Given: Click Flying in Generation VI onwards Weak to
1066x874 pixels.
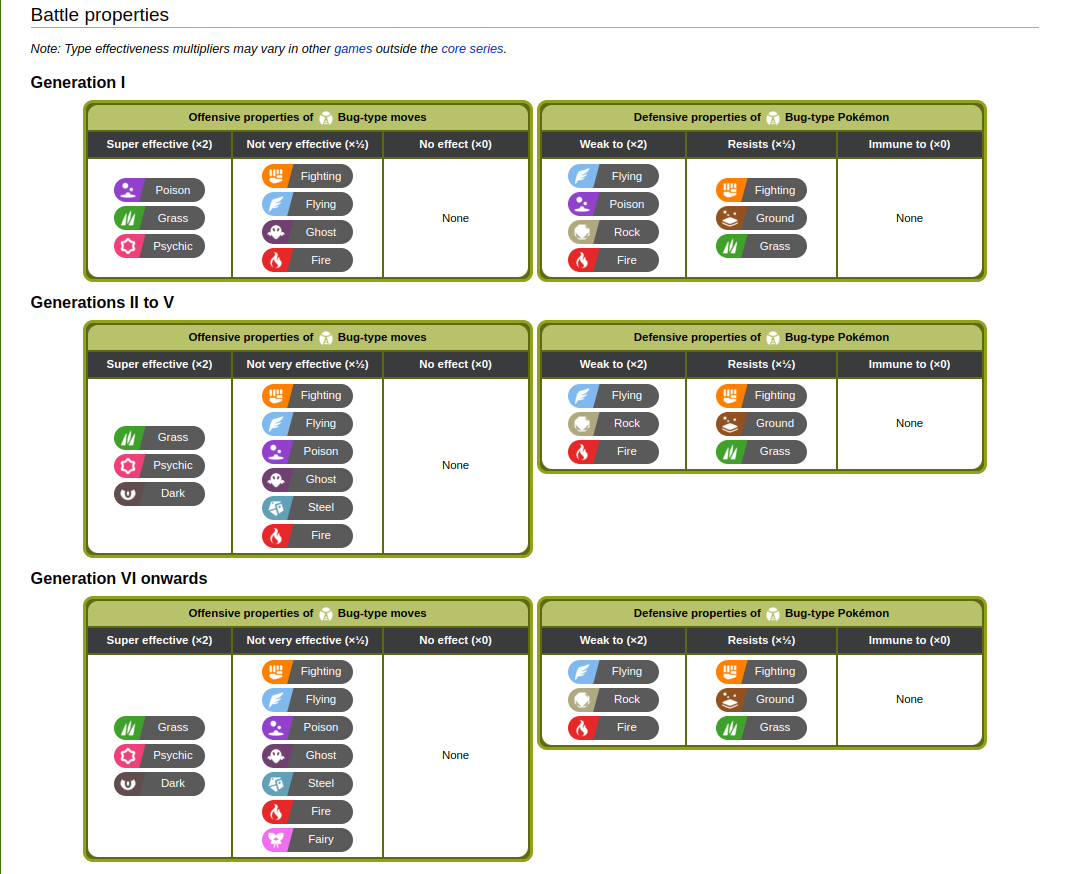Looking at the screenshot, I should tap(613, 671).
